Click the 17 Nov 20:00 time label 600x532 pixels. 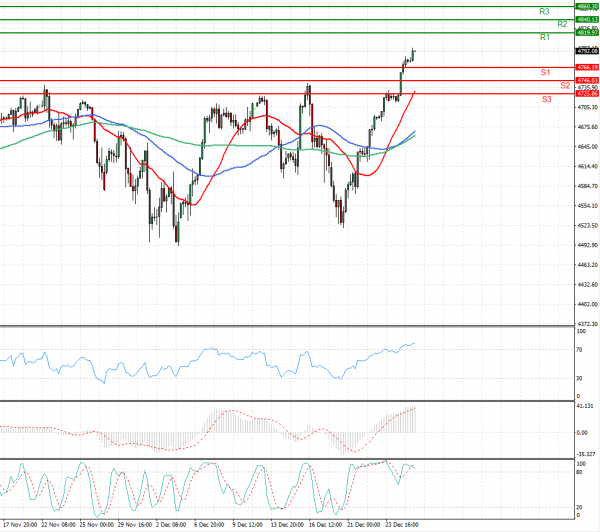coord(20,525)
